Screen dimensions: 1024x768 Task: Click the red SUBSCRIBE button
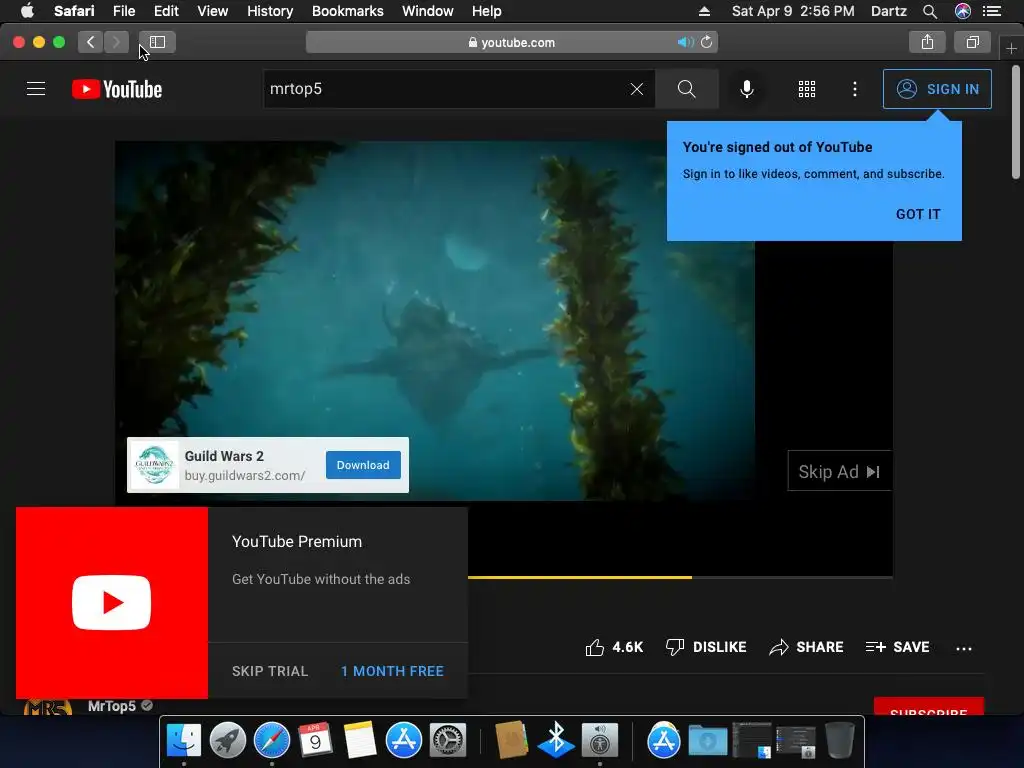(x=929, y=707)
